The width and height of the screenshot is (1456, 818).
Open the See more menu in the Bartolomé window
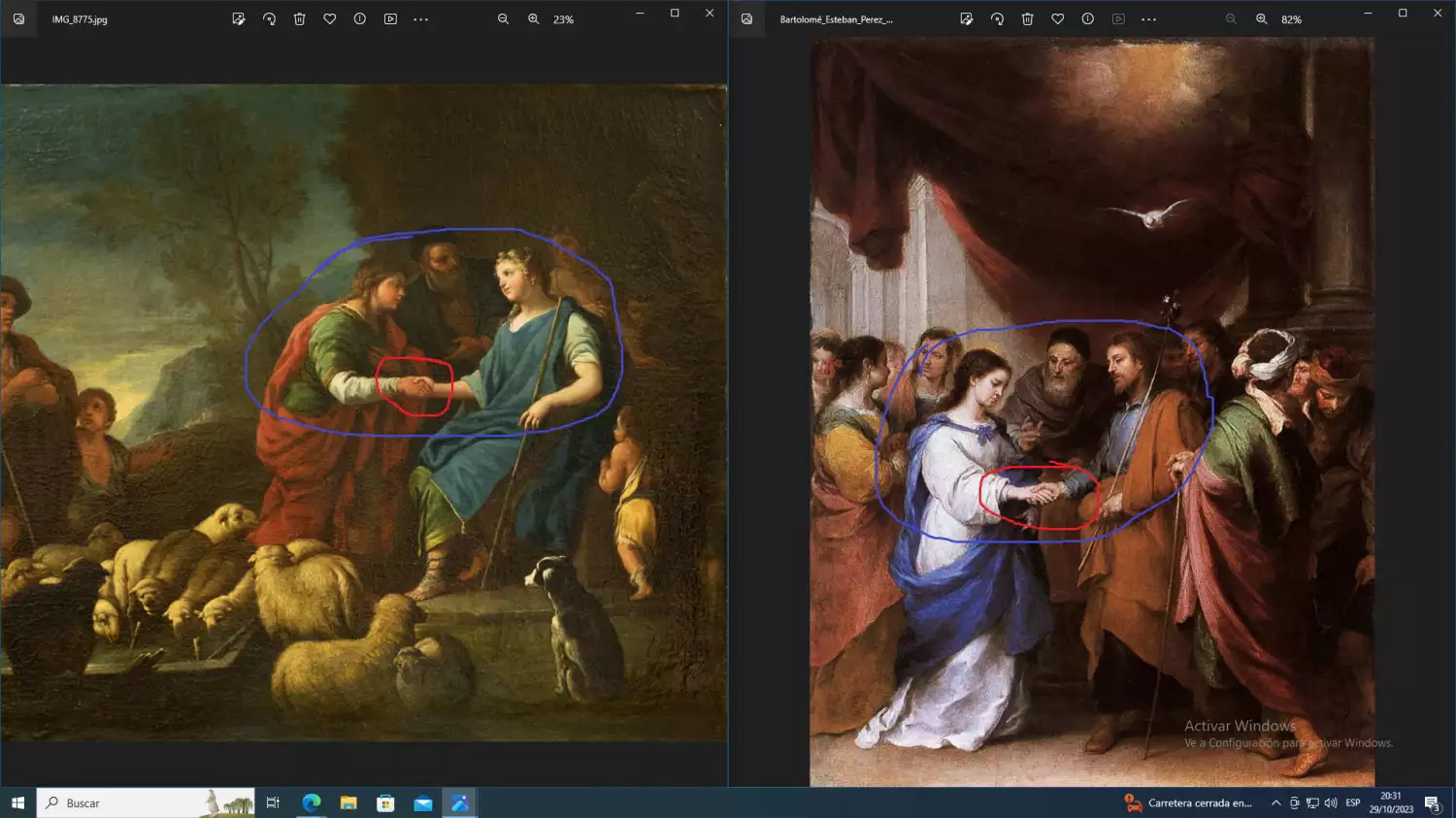1148,19
